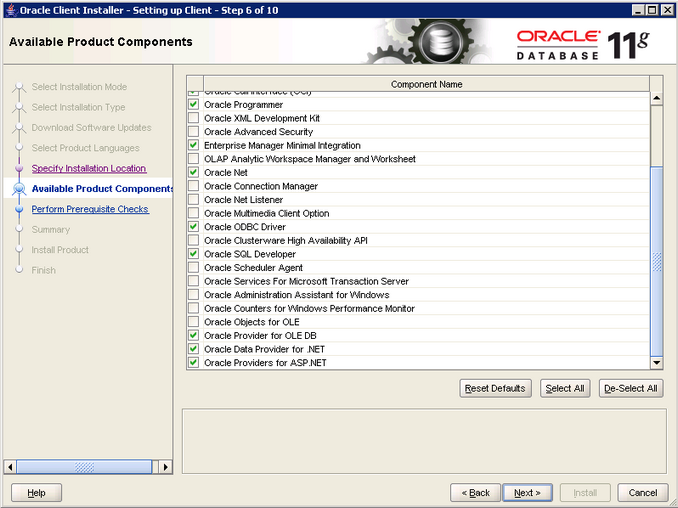Viewport: 678px width, 508px height.
Task: Click the Specify Installation Location step marker
Action: pyautogui.click(x=19, y=168)
